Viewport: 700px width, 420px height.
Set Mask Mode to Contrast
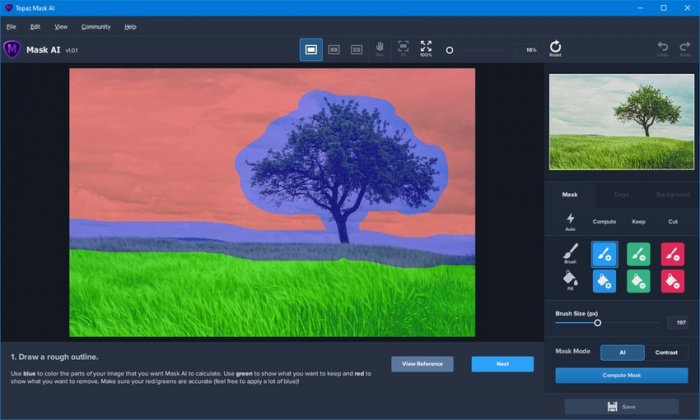(666, 353)
